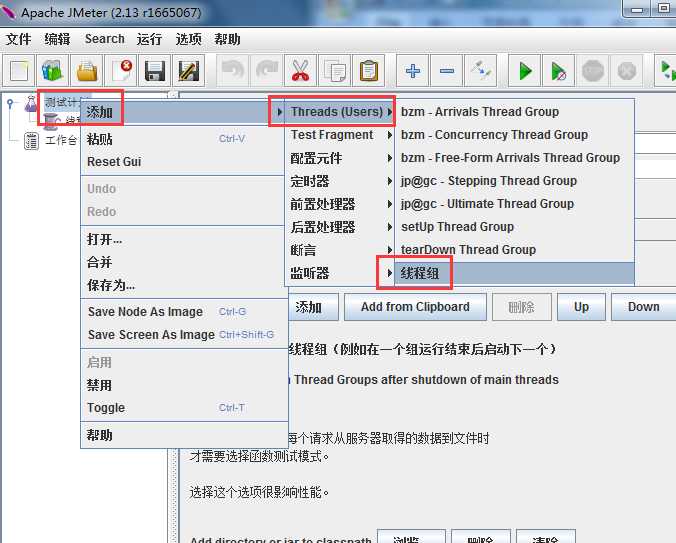
Task: Choose 保存为... in context menu
Action: click(184, 285)
